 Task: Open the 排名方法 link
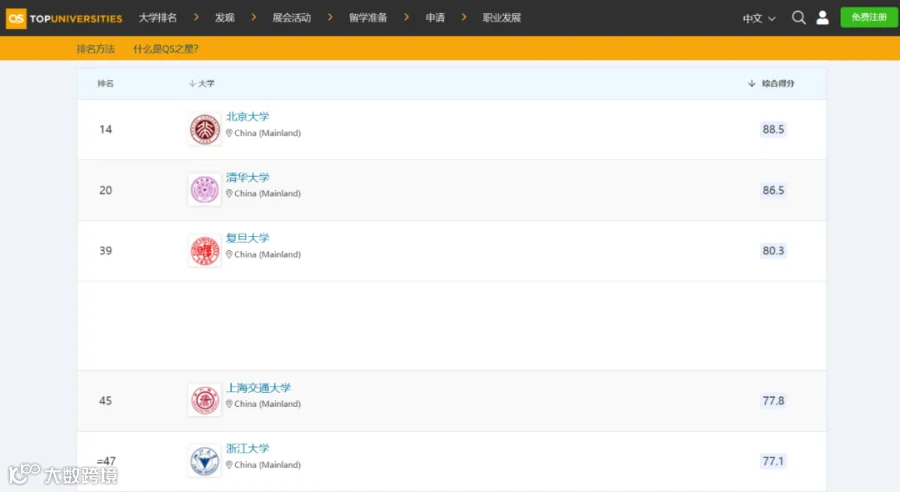[95, 49]
